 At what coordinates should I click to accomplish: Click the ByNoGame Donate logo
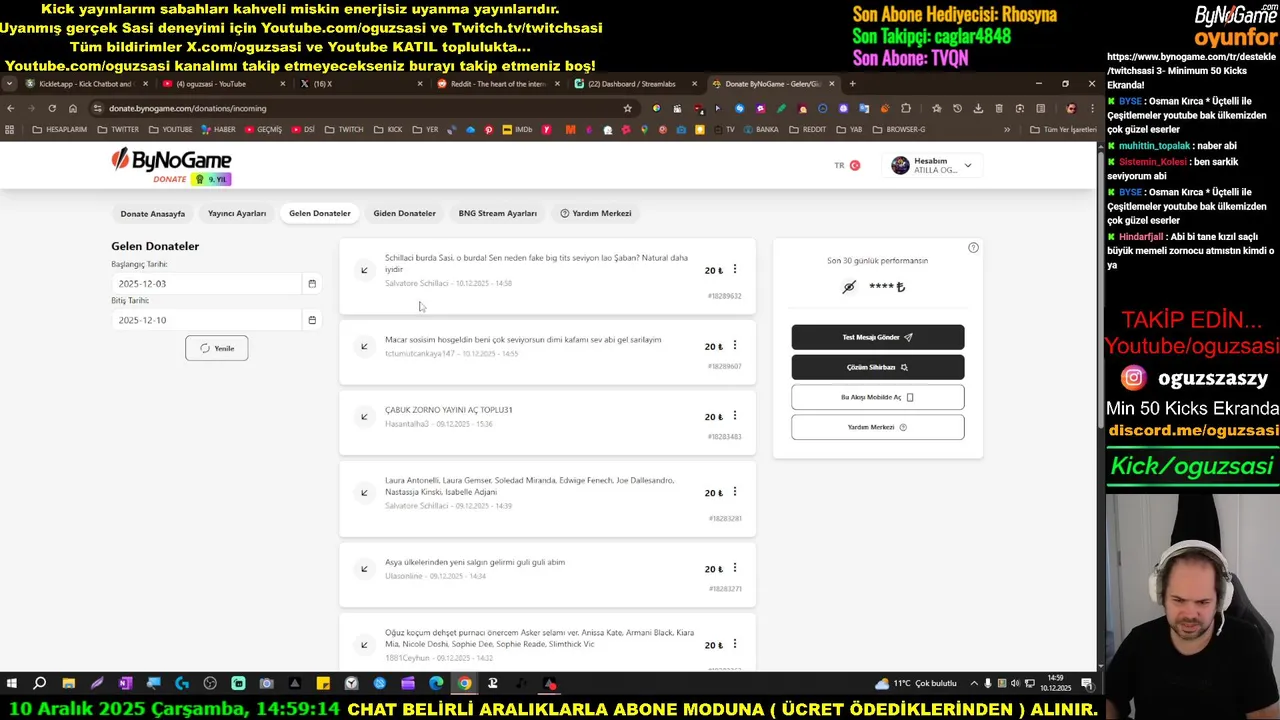[x=171, y=166]
